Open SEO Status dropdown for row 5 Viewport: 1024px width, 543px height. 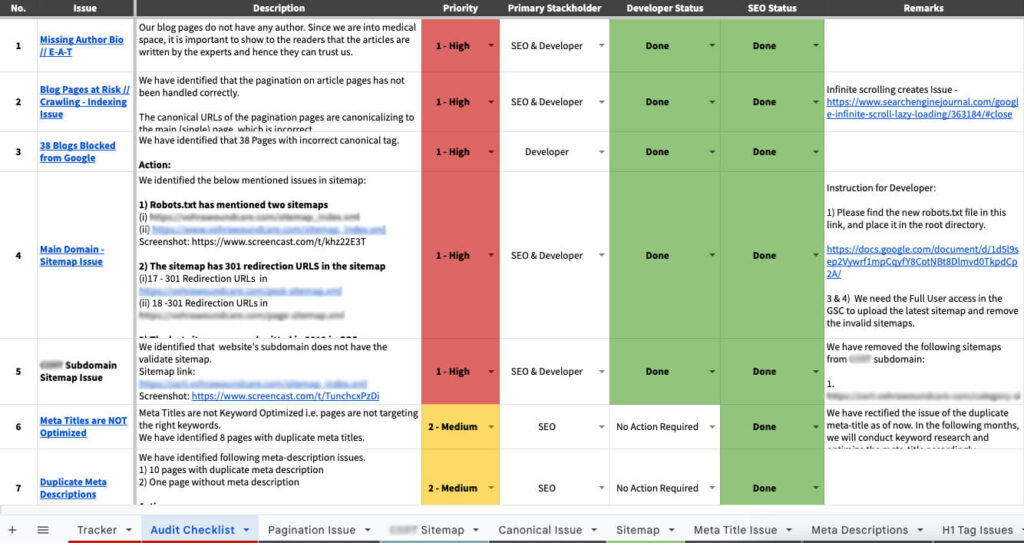[816, 371]
